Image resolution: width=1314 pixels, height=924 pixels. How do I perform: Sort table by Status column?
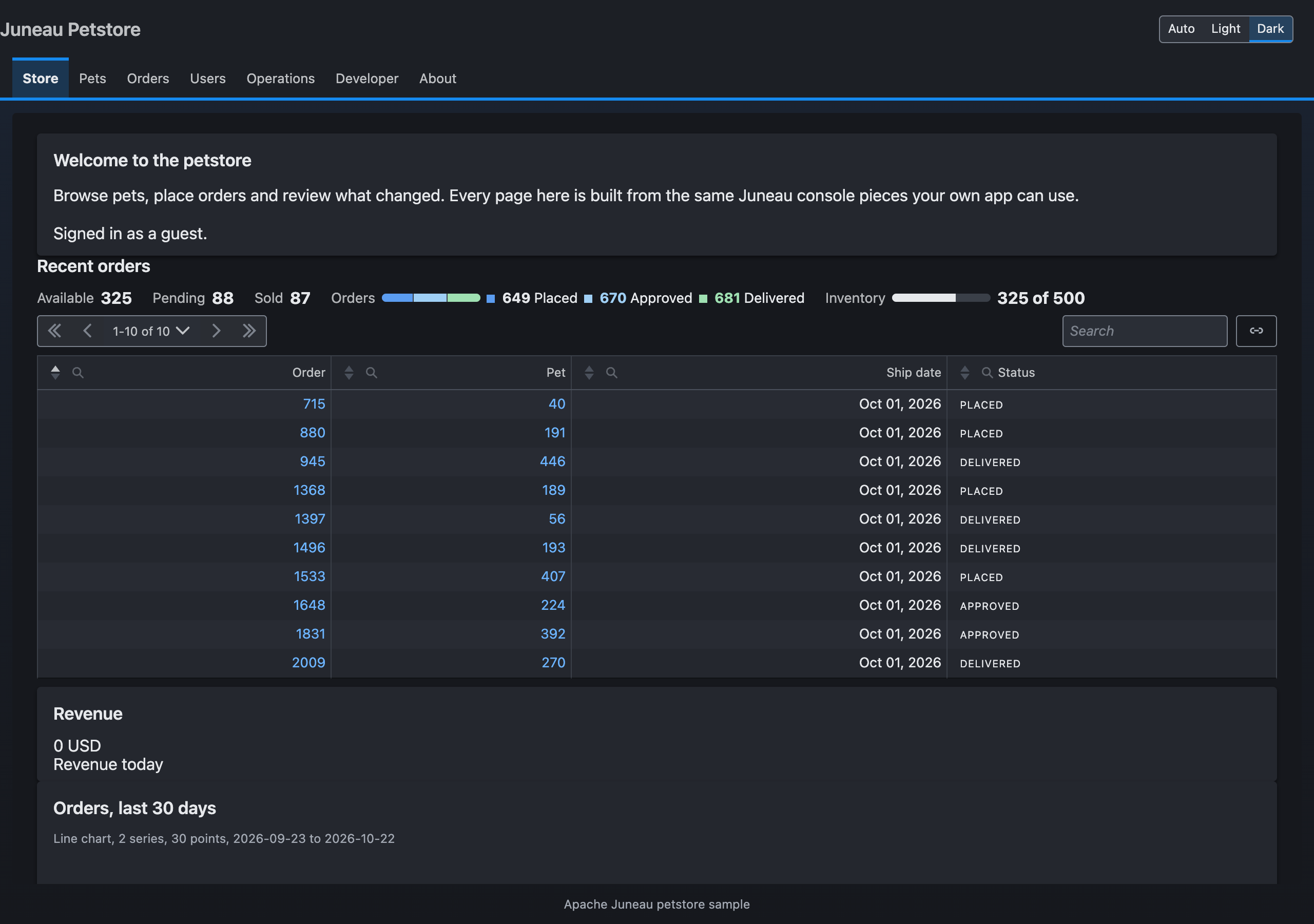[965, 373]
